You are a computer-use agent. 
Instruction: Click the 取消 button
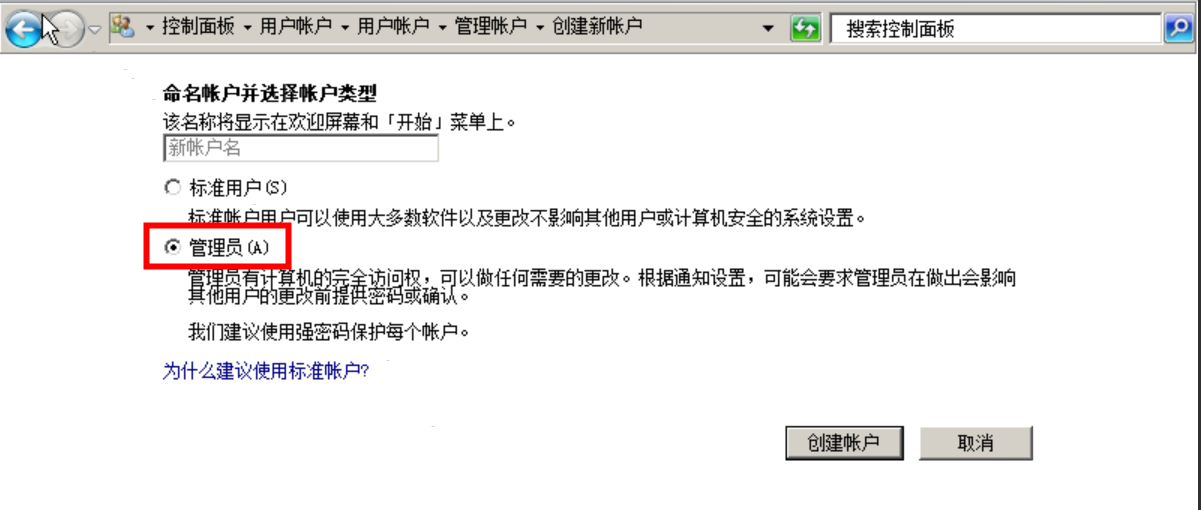coord(975,443)
